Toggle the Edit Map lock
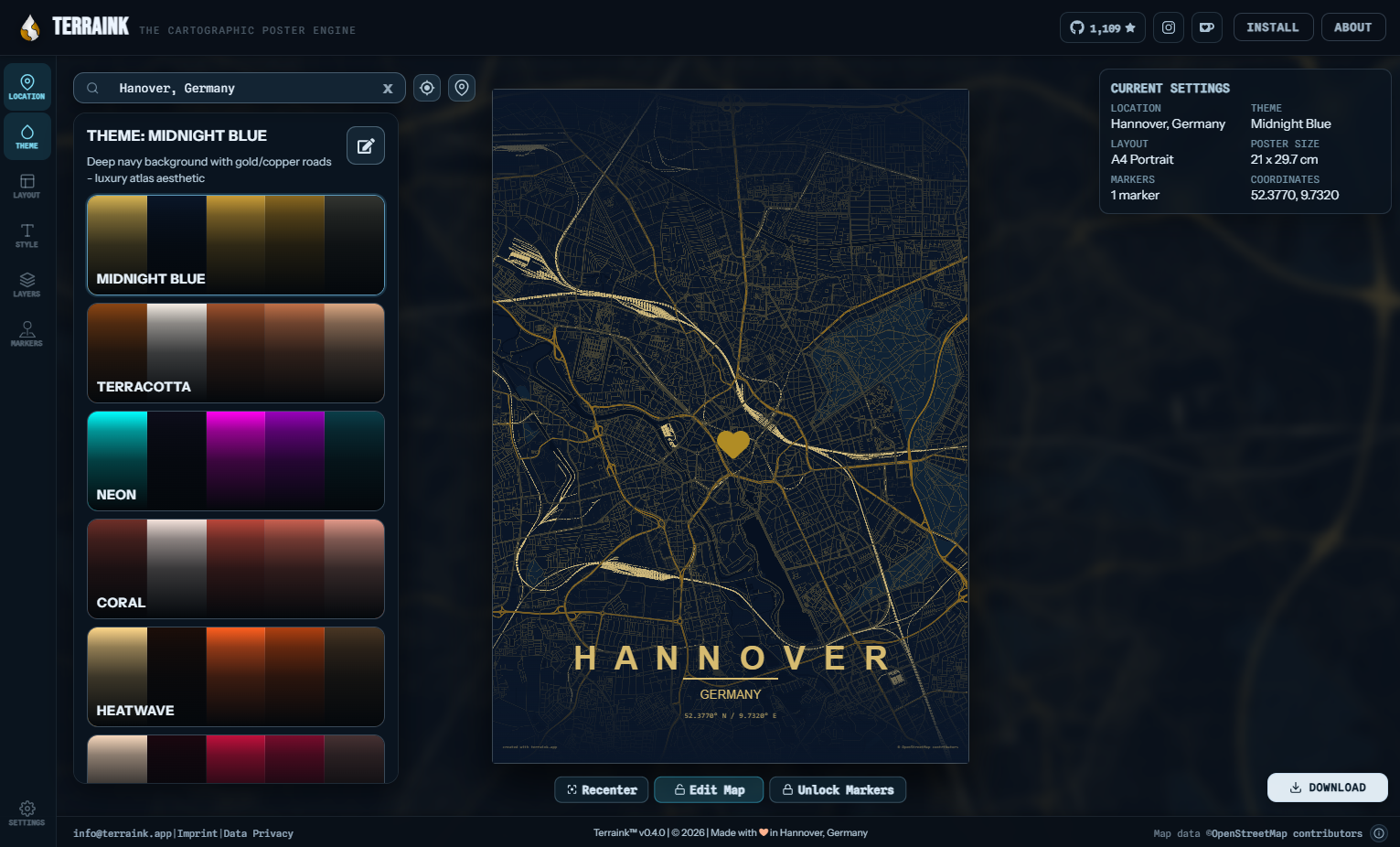Image resolution: width=1400 pixels, height=847 pixels. point(708,789)
